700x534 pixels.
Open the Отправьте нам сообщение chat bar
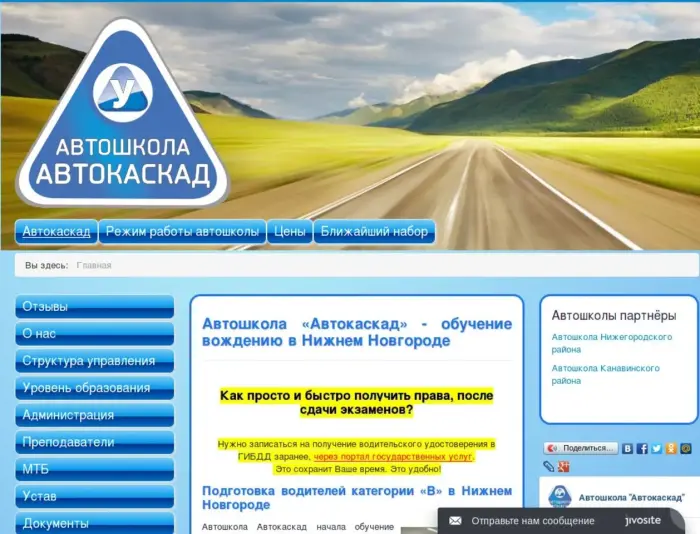tap(533, 521)
